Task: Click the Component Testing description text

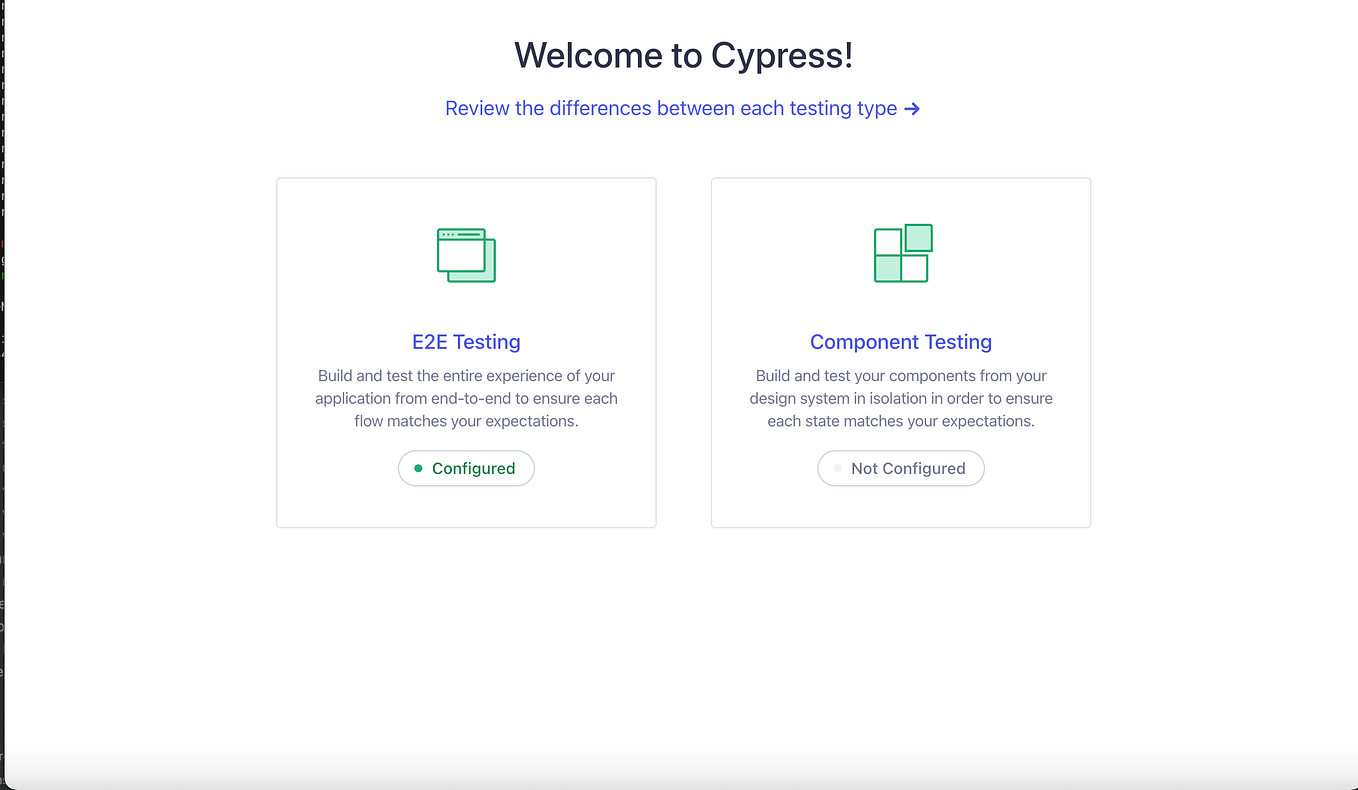Action: pos(901,398)
